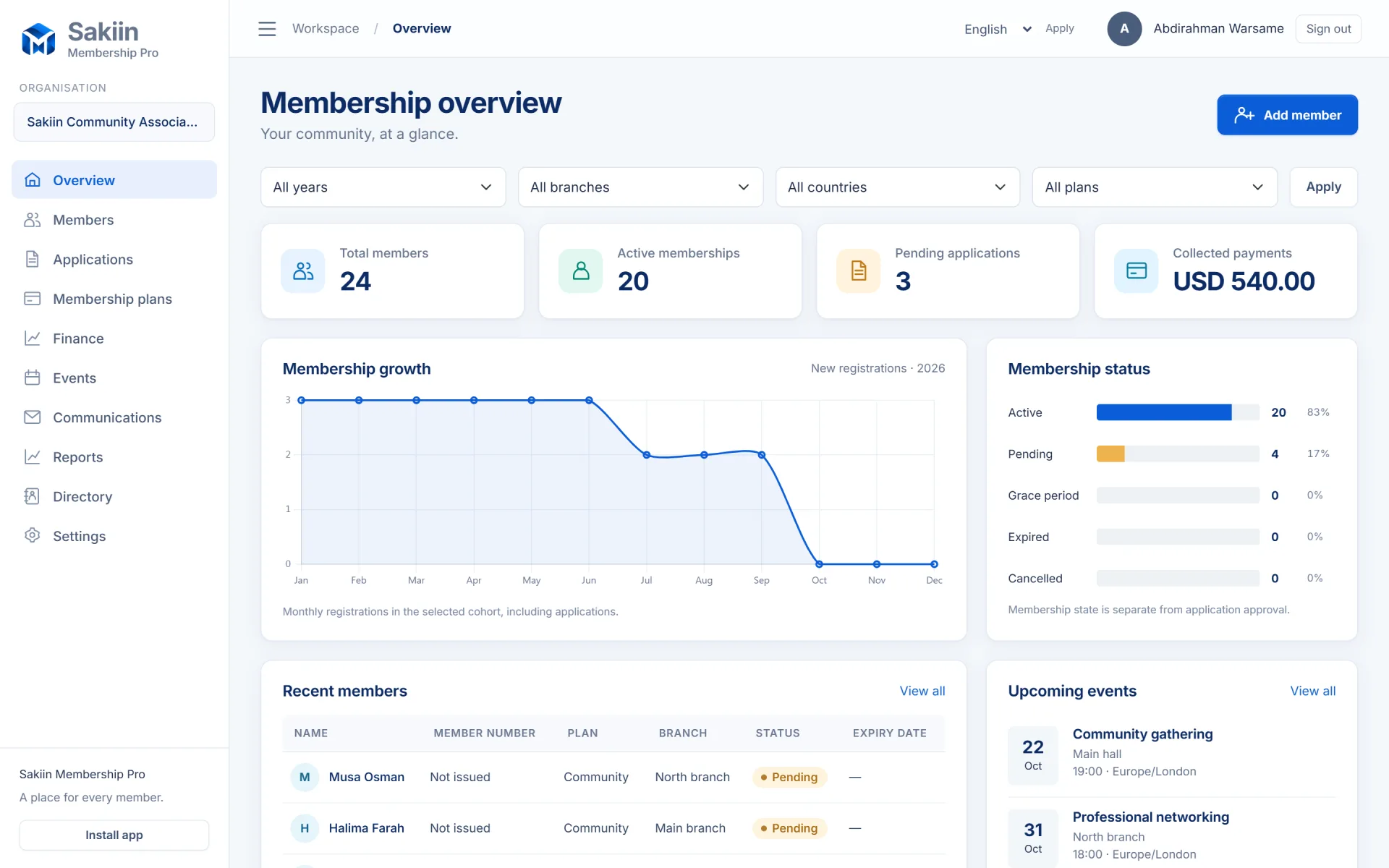Open the Sakiin Community Association organisation selector
Viewport: 1389px width, 868px height.
tap(114, 122)
